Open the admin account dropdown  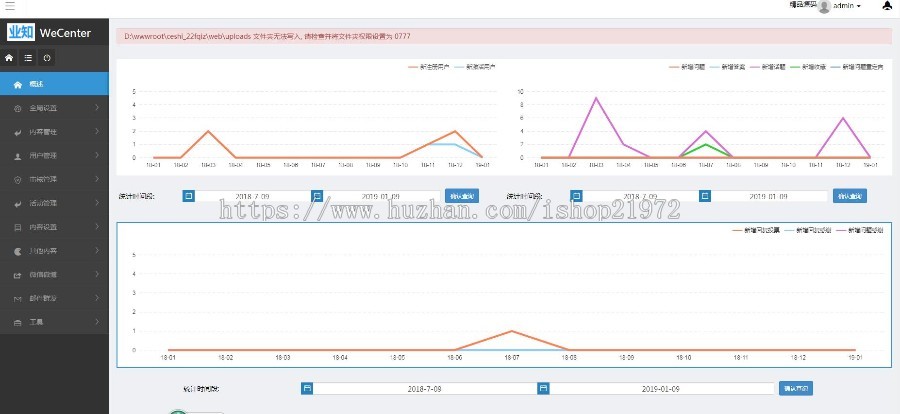[847, 6]
